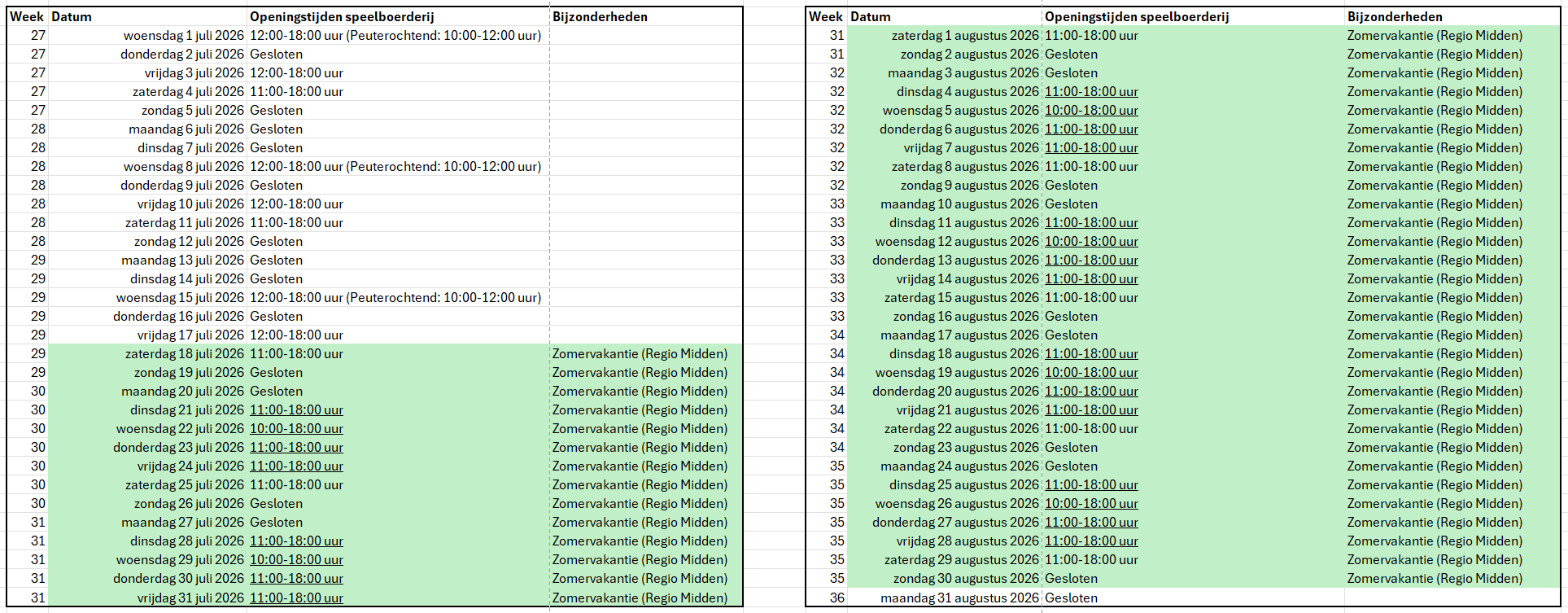The image size is (1568, 613).
Task: Open the 10:00-18:00 link for woensdag 12 augustus 2026
Action: point(1091,242)
